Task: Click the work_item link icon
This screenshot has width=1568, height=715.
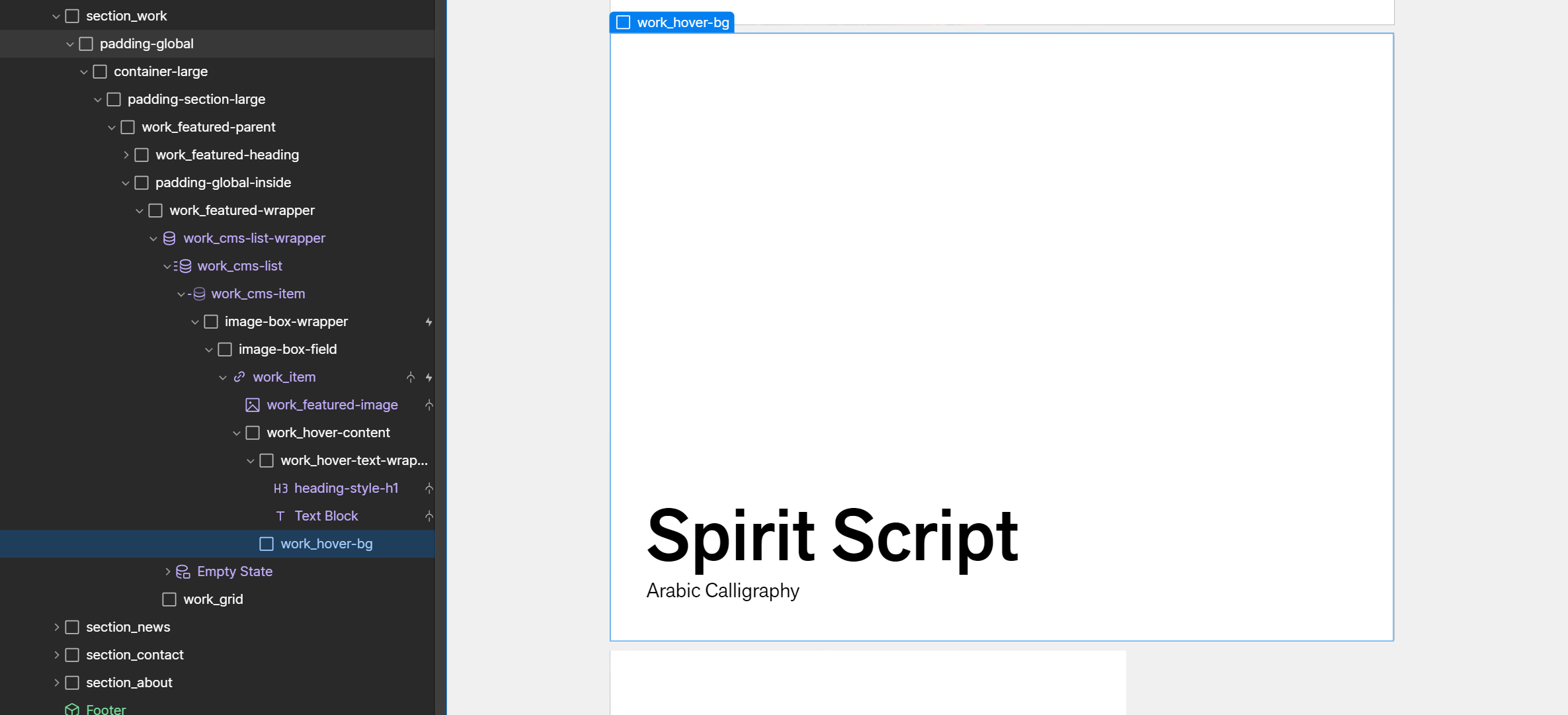Action: 239,377
